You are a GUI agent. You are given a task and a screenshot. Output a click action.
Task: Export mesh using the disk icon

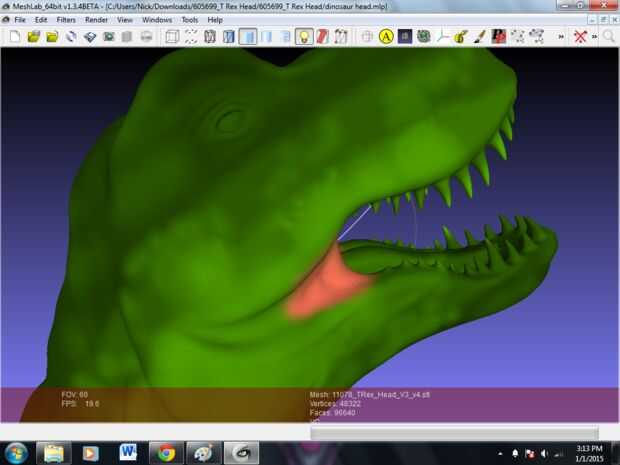point(90,37)
